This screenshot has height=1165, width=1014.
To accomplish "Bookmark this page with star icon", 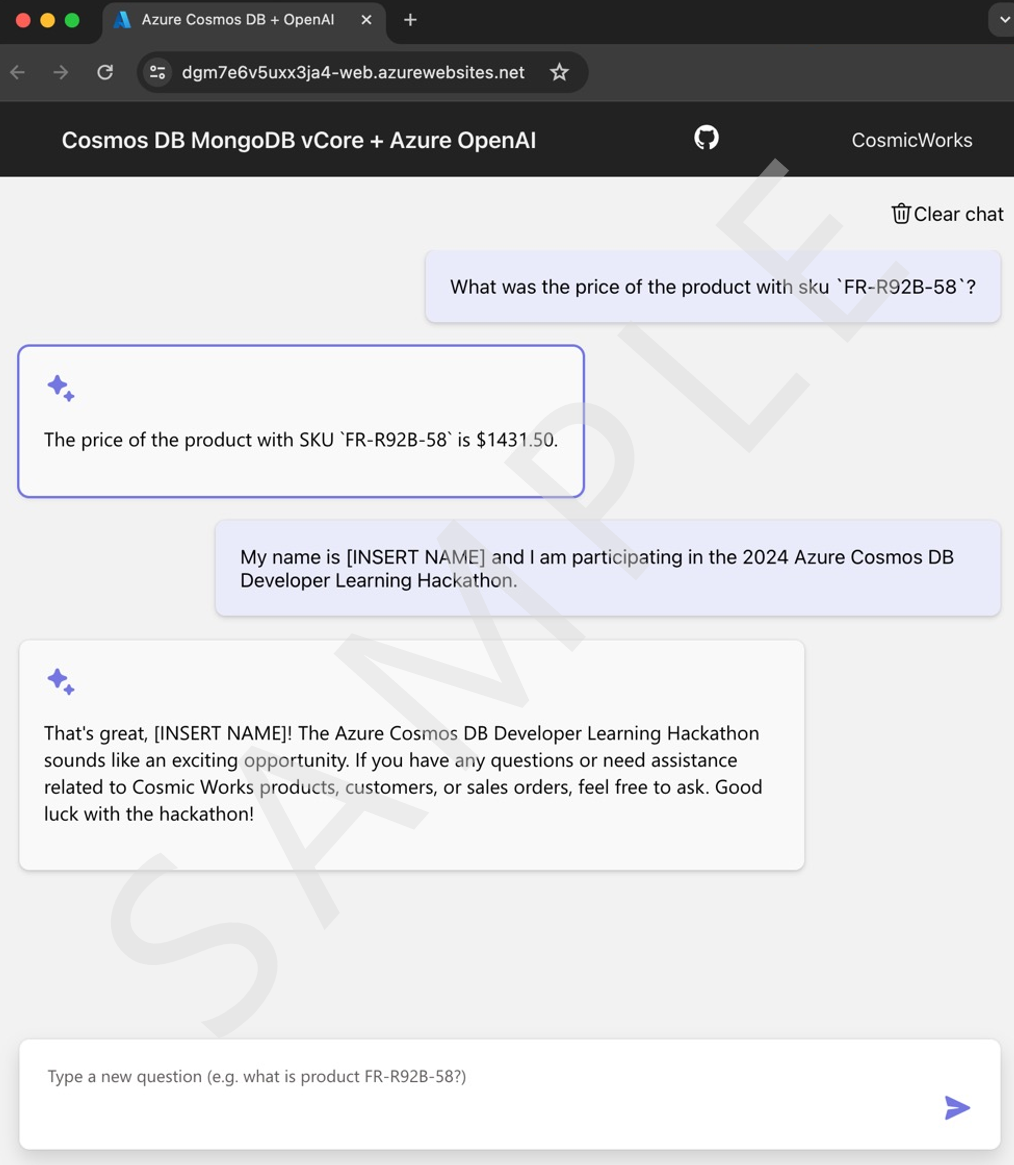I will pyautogui.click(x=559, y=72).
